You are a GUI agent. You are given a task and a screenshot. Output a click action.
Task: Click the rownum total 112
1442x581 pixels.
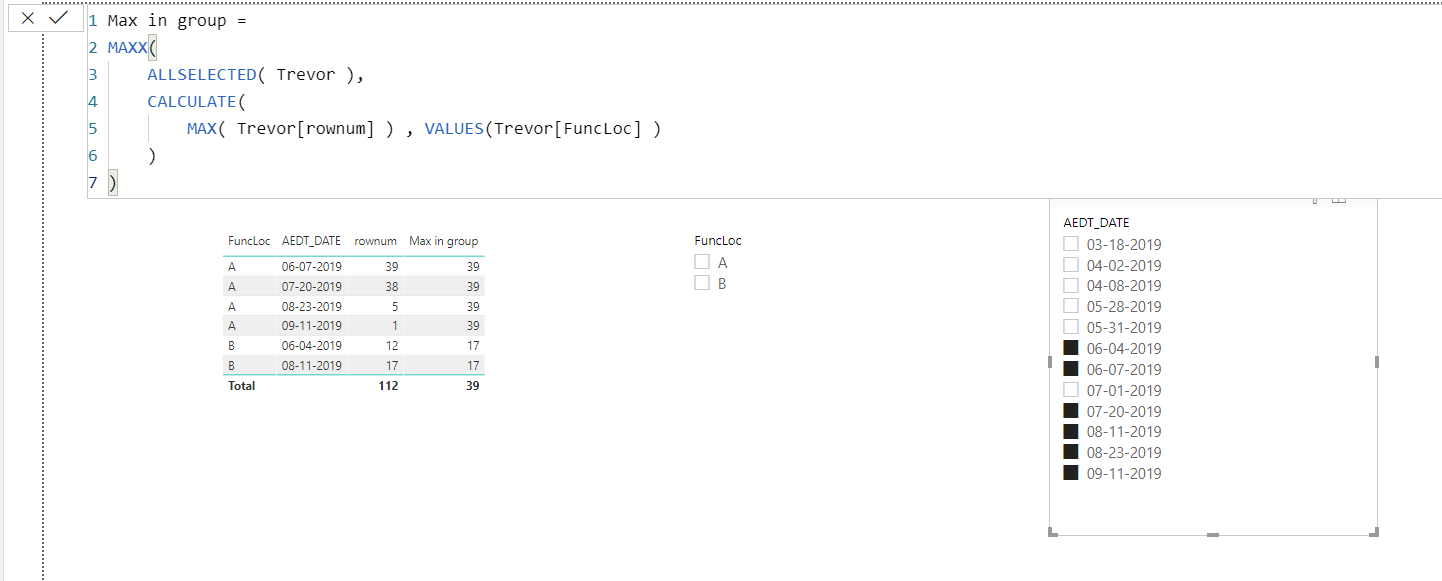[388, 386]
